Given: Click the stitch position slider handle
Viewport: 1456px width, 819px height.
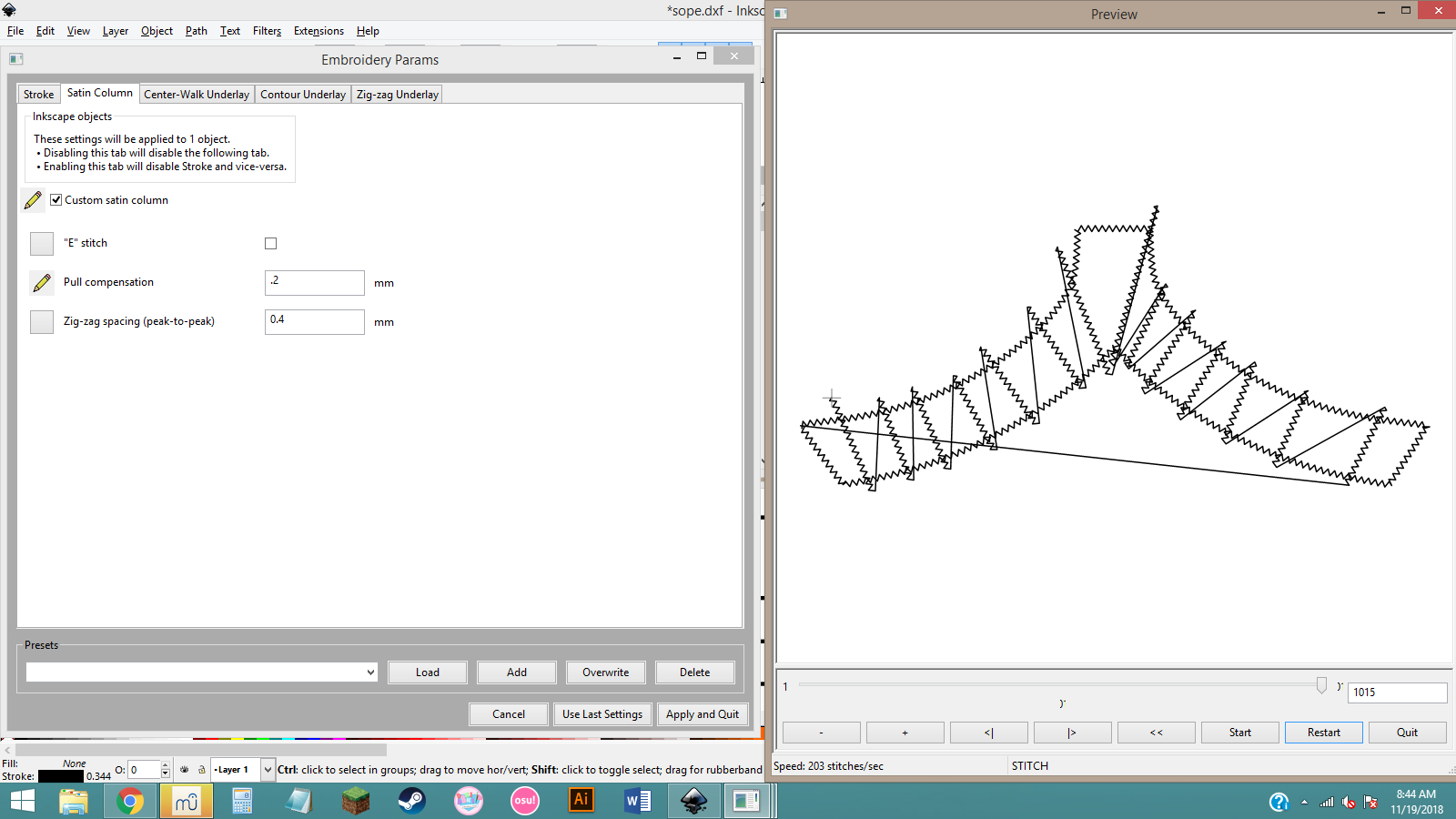Looking at the screenshot, I should pos(1321,685).
